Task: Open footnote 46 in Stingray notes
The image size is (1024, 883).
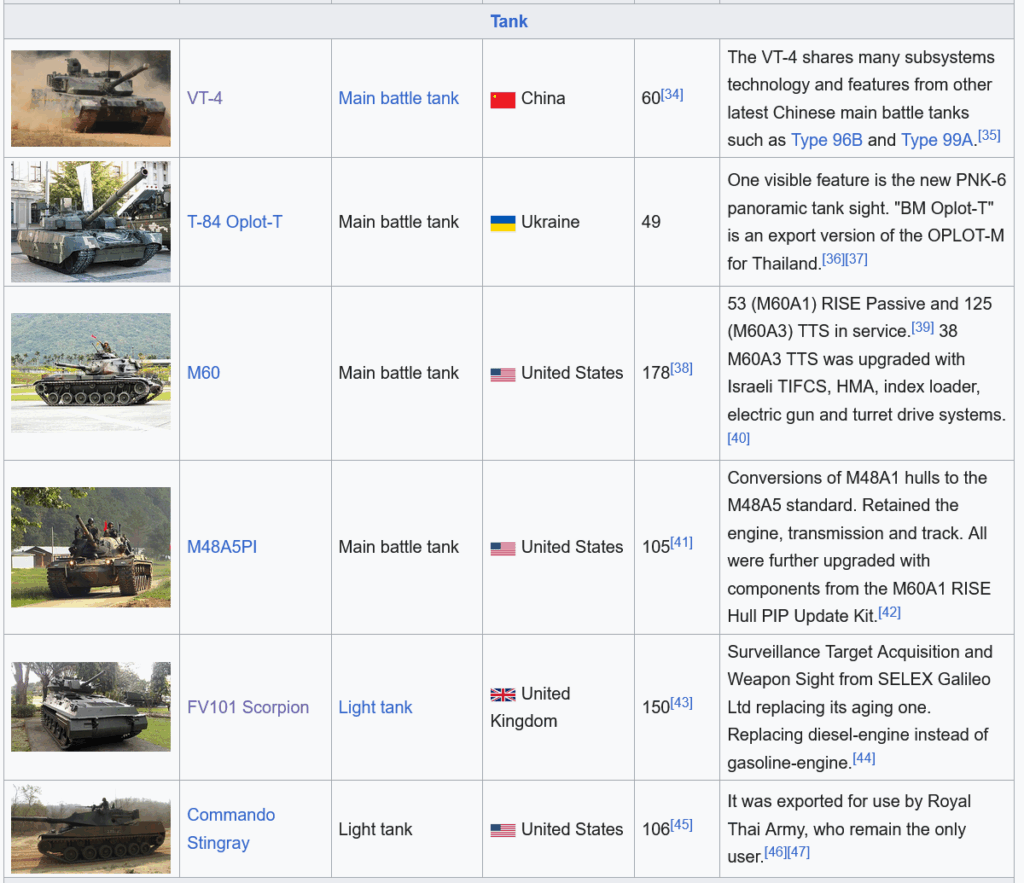Action: click(775, 852)
